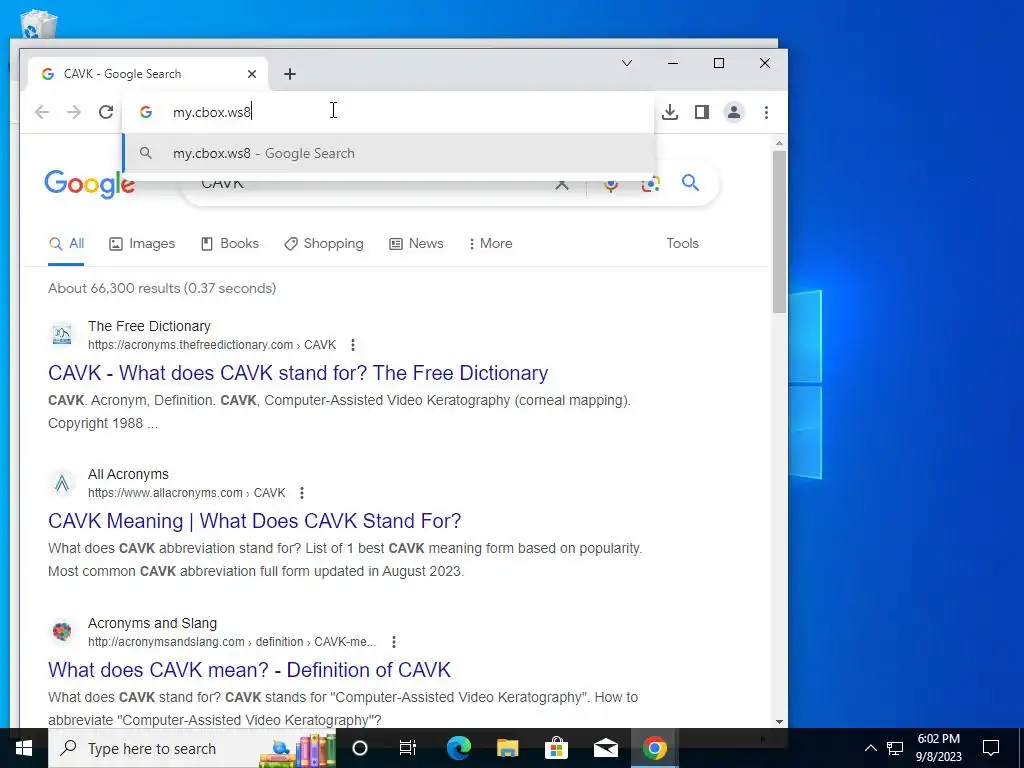Go back using the back arrow
Image resolution: width=1024 pixels, height=768 pixels.
(42, 112)
